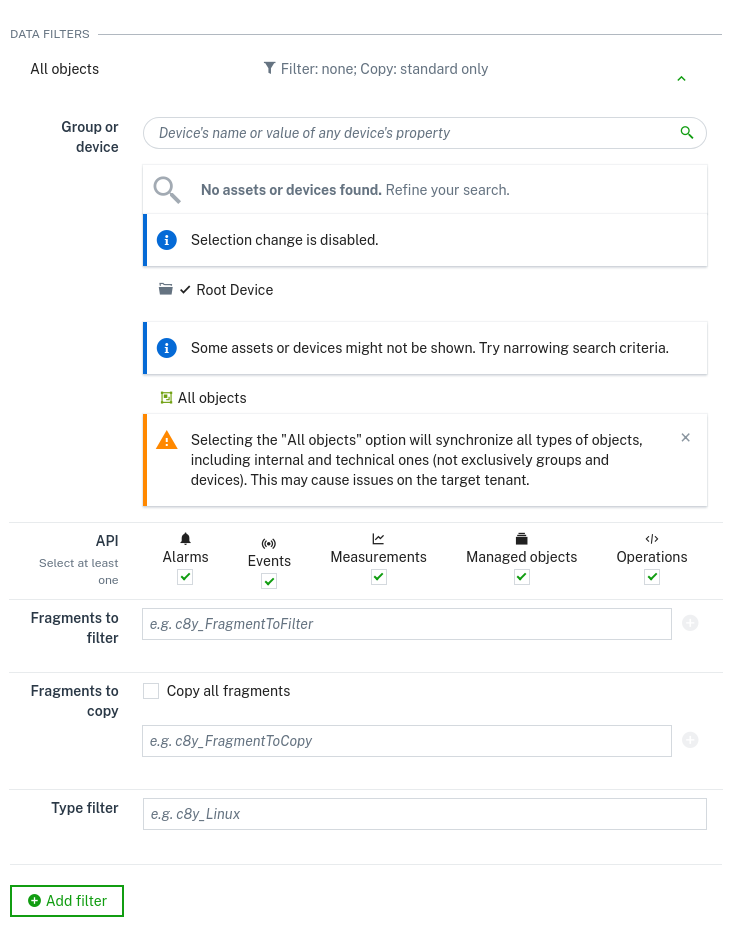Viewport: 732px width, 927px height.
Task: Dismiss the All objects warning message
Action: (685, 437)
